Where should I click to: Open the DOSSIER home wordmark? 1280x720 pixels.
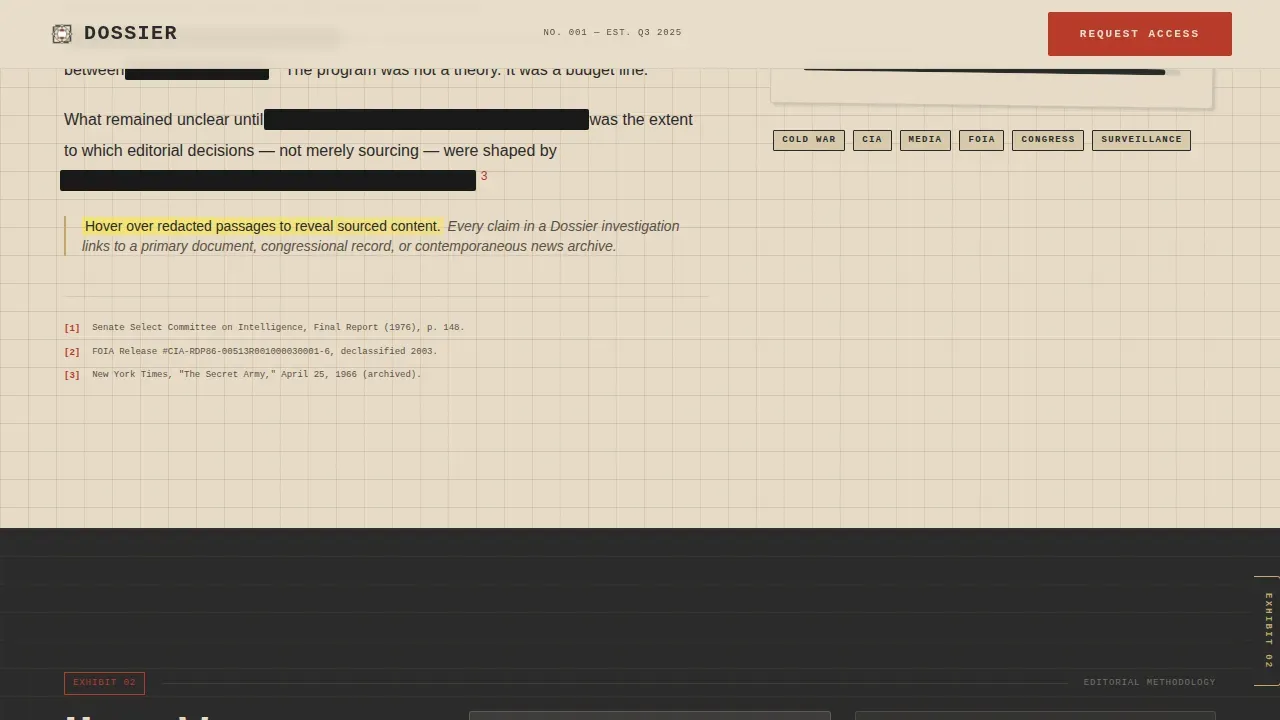pos(130,33)
